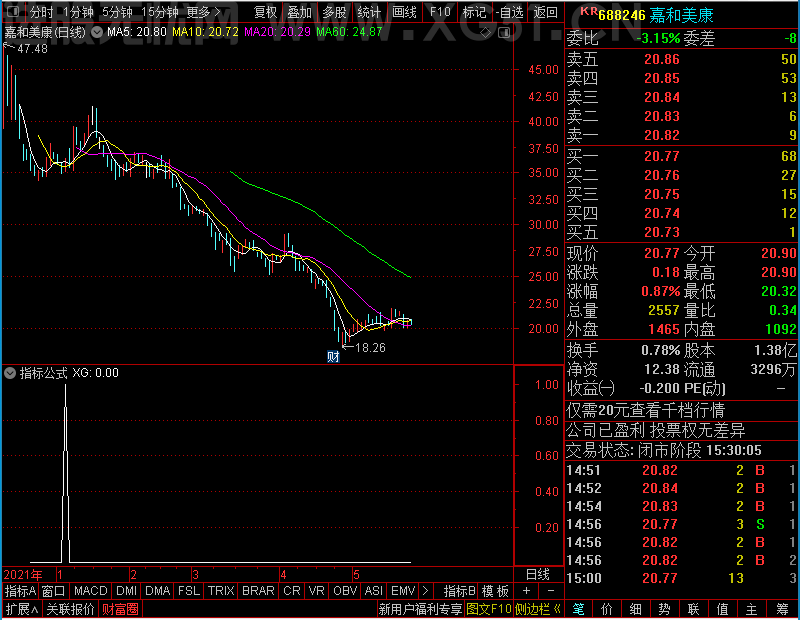Image resolution: width=800 pixels, height=620 pixels.
Task: Select DMA indicator
Action: (158, 591)
